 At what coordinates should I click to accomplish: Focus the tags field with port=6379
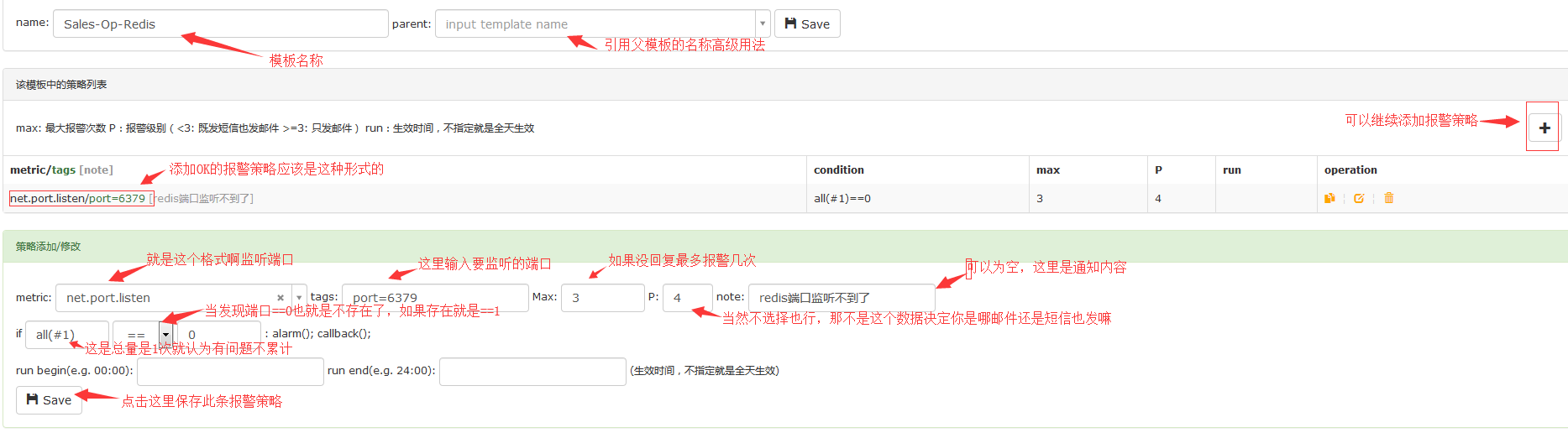coord(434,298)
